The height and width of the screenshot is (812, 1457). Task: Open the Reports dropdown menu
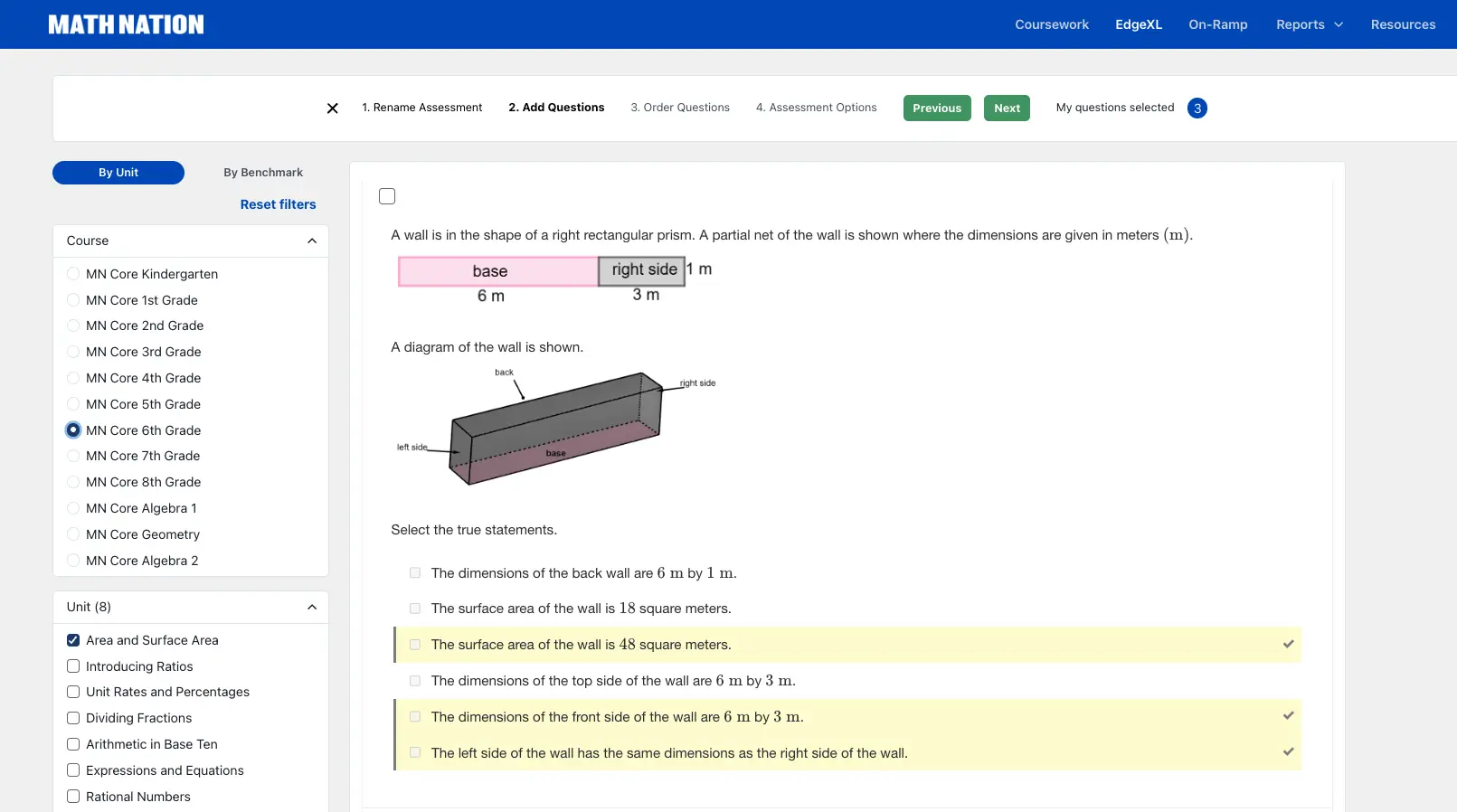[x=1309, y=24]
